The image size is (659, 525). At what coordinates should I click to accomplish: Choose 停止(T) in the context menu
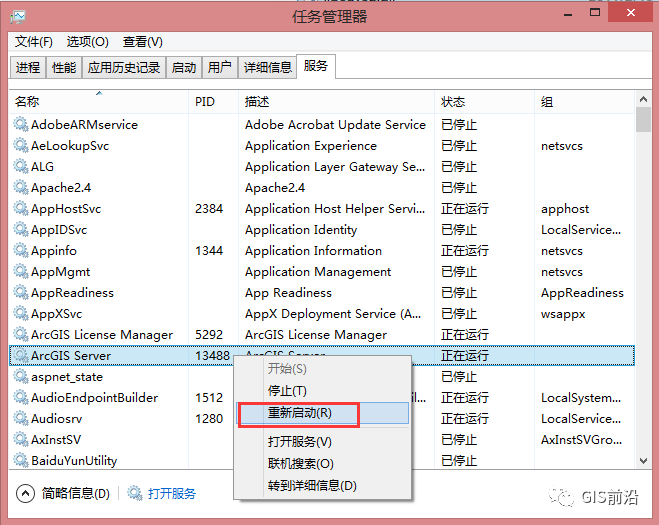322,390
